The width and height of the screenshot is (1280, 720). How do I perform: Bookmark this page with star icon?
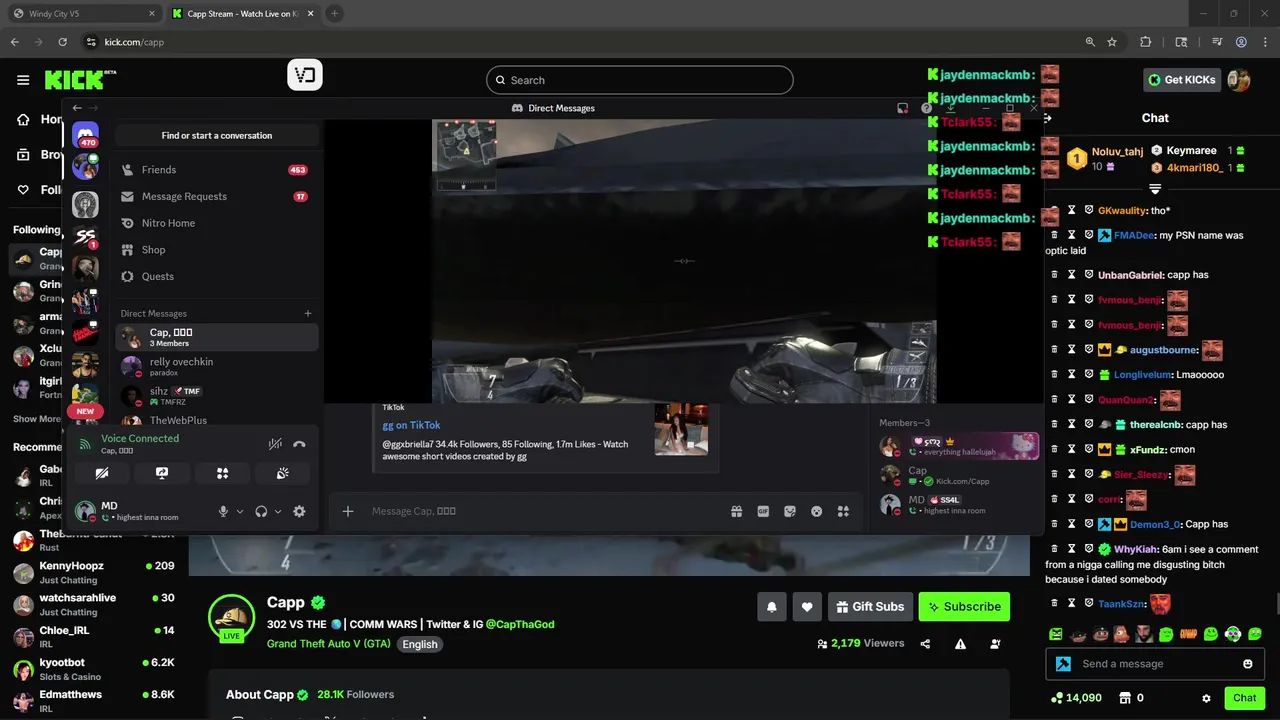[x=1112, y=42]
